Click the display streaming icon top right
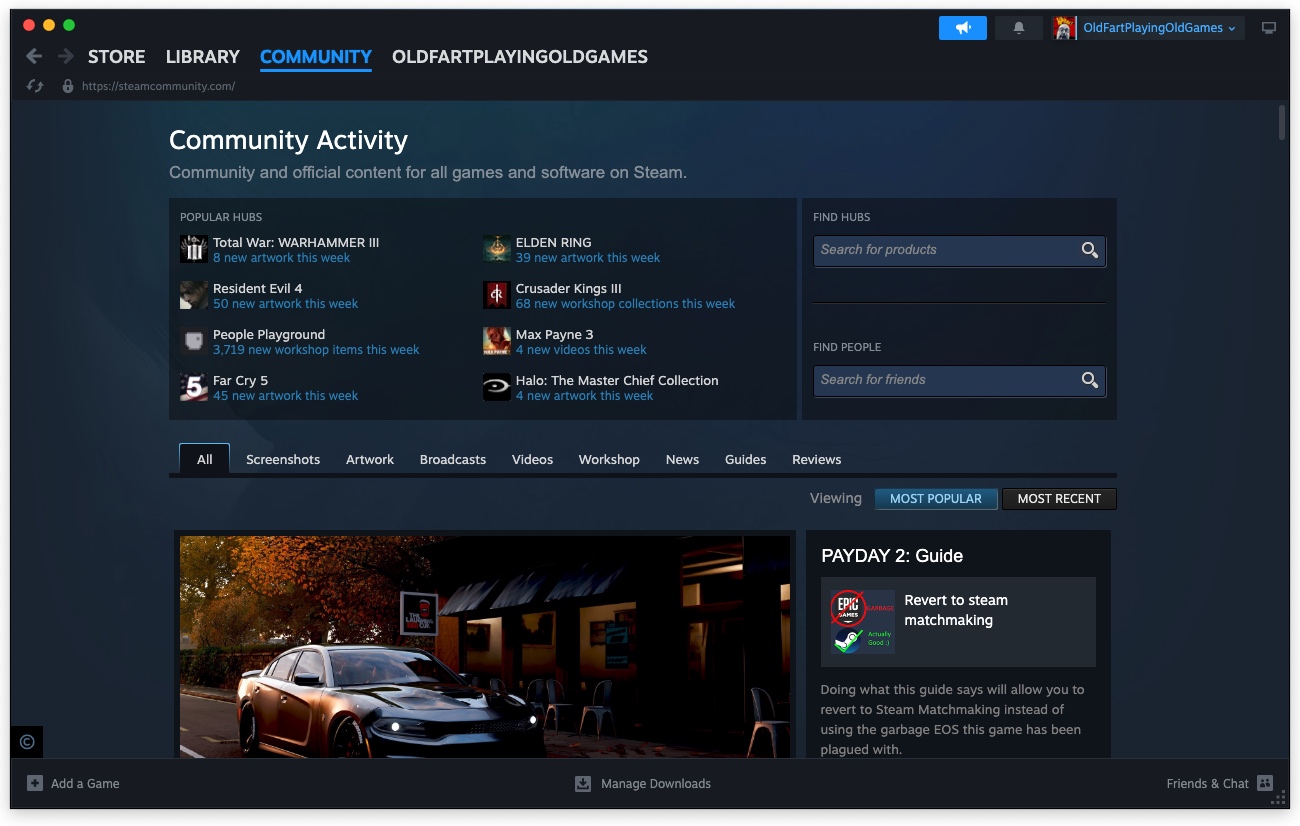 click(x=1269, y=28)
